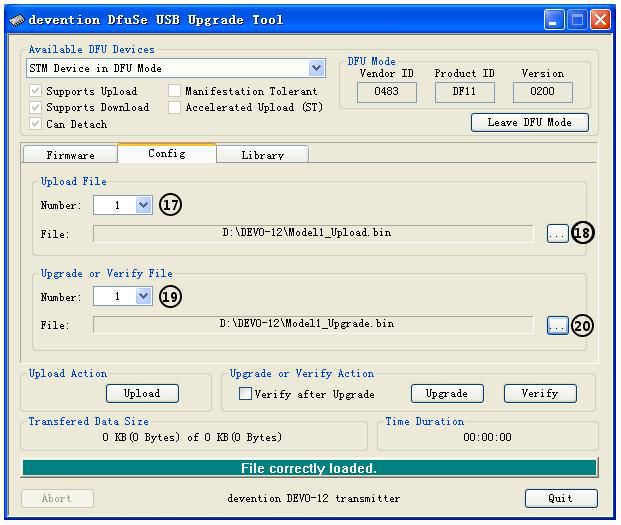The height and width of the screenshot is (525, 621).
Task: Select the Config tab
Action: click(x=167, y=153)
